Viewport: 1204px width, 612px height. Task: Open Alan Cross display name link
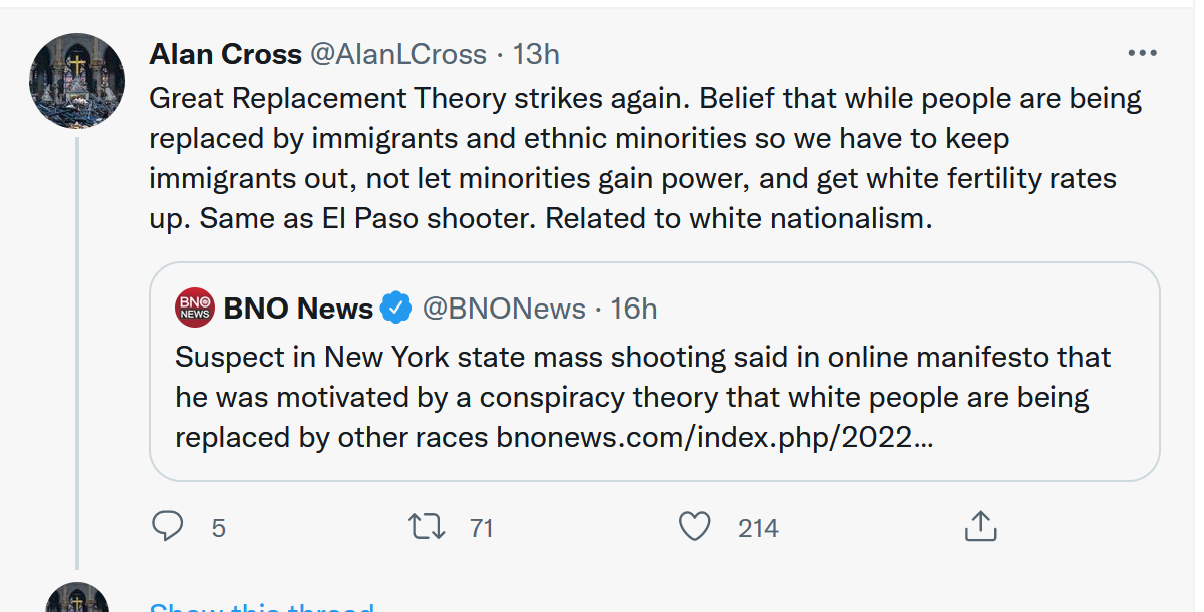(x=223, y=54)
